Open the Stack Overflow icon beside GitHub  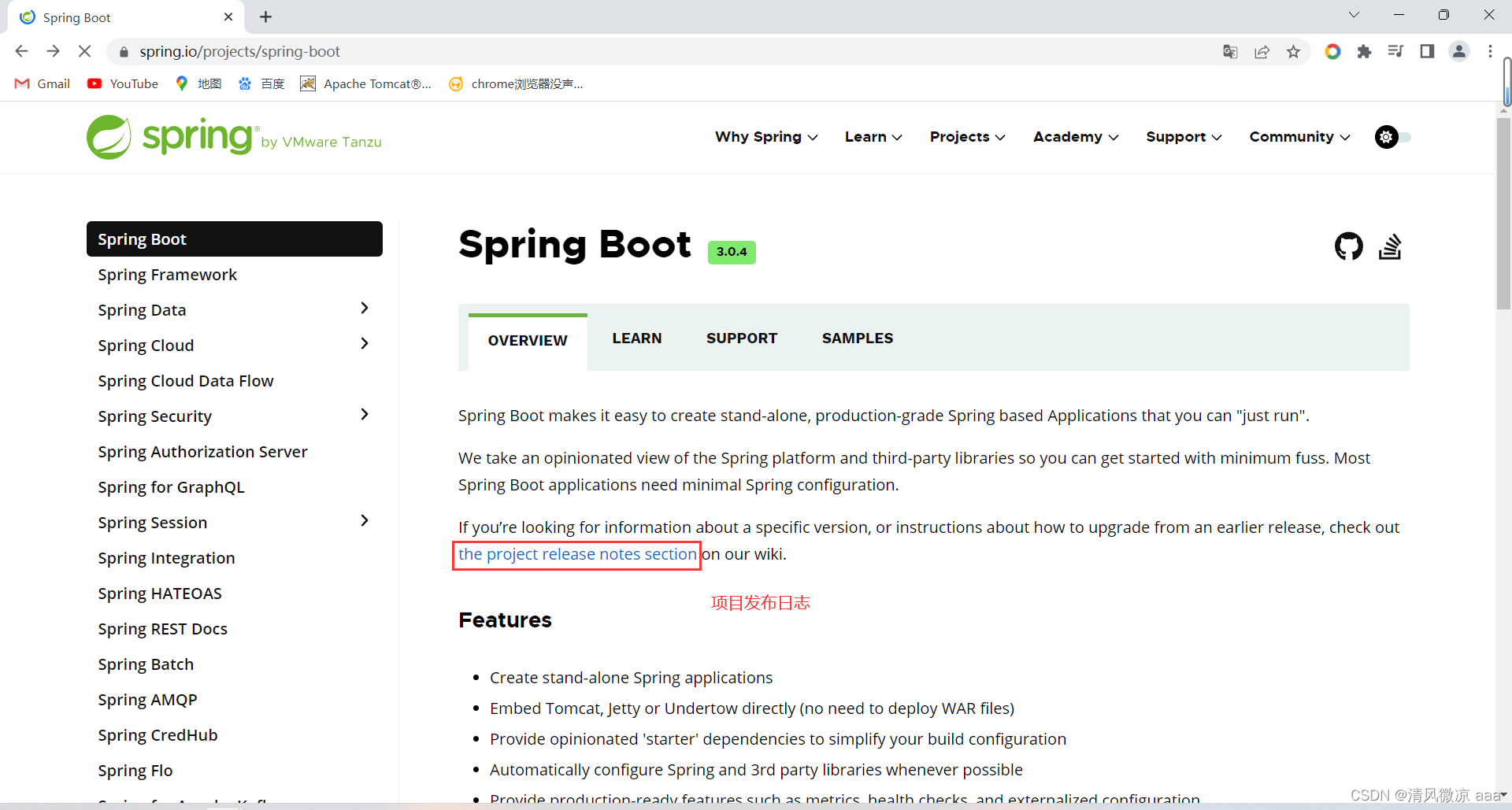coord(1390,246)
